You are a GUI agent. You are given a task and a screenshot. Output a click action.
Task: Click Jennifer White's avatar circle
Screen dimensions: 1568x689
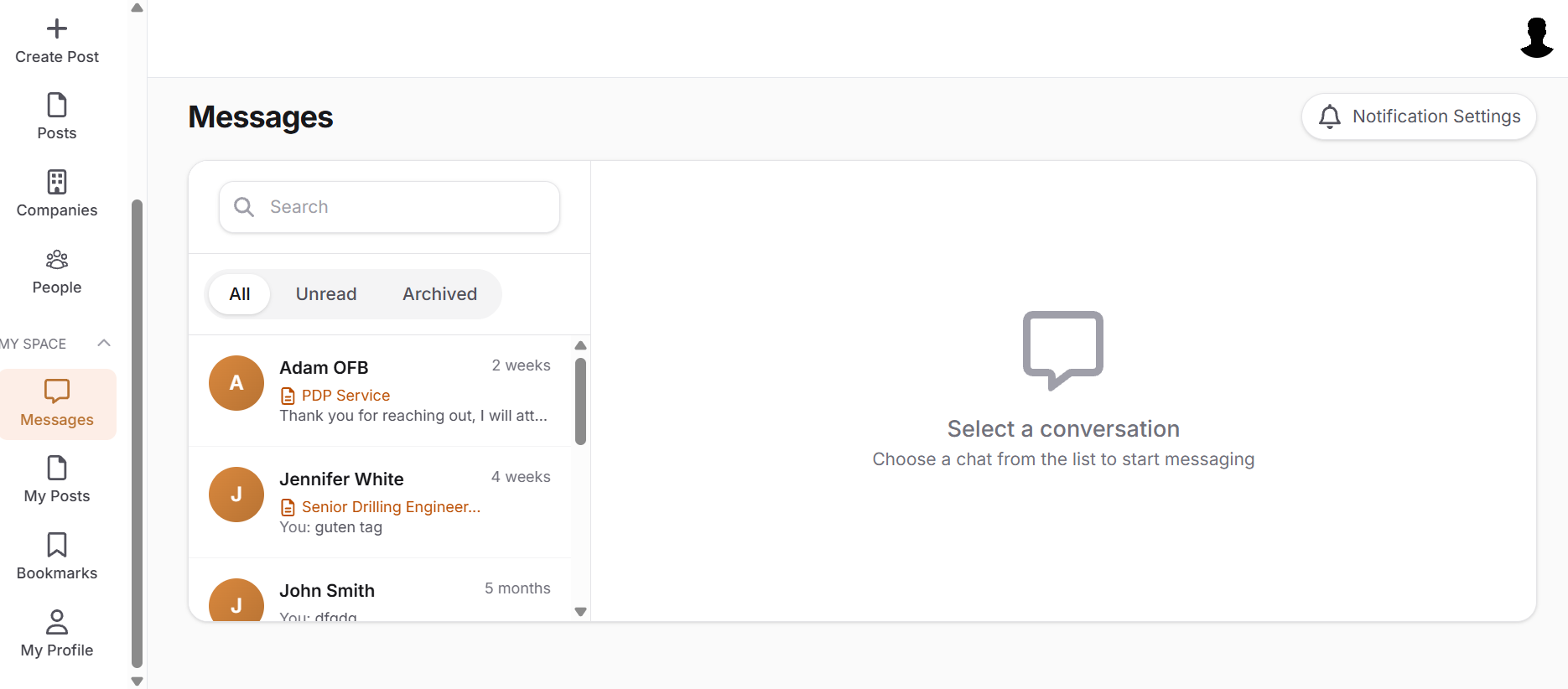(236, 495)
